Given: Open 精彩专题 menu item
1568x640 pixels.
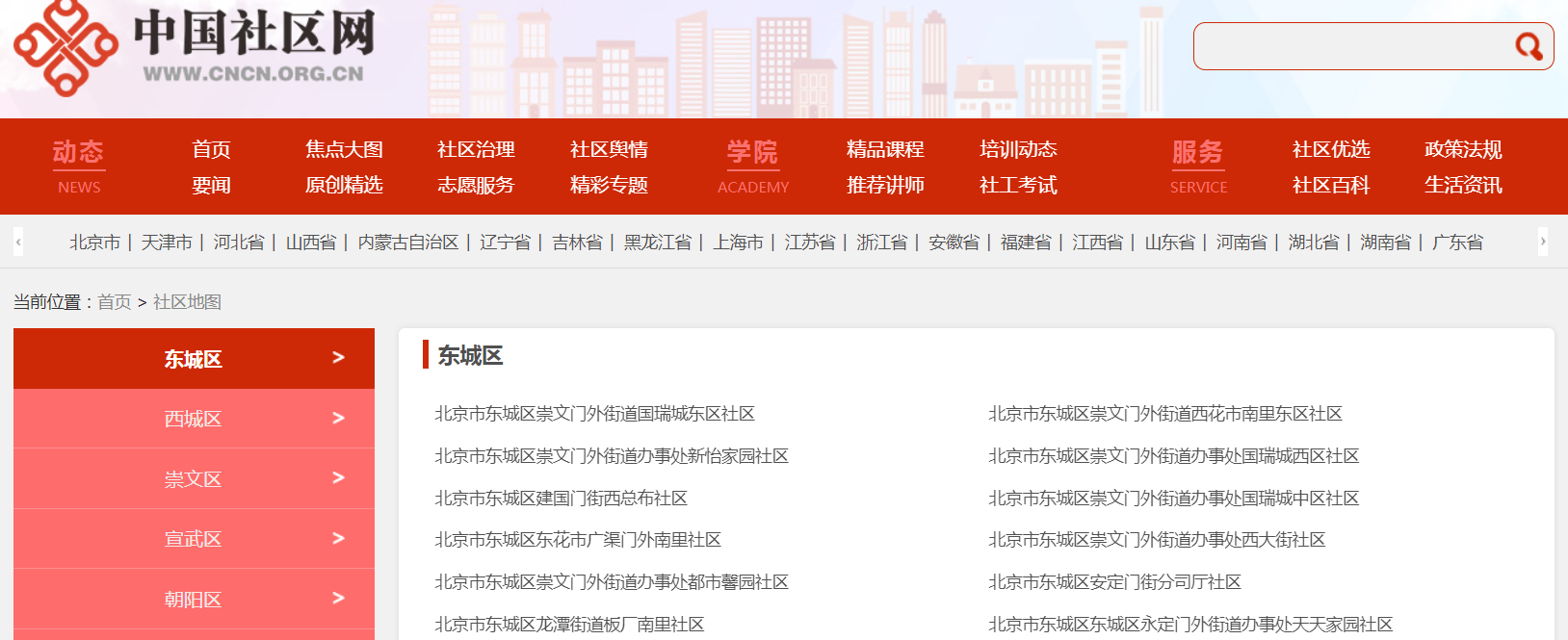Looking at the screenshot, I should 609,185.
